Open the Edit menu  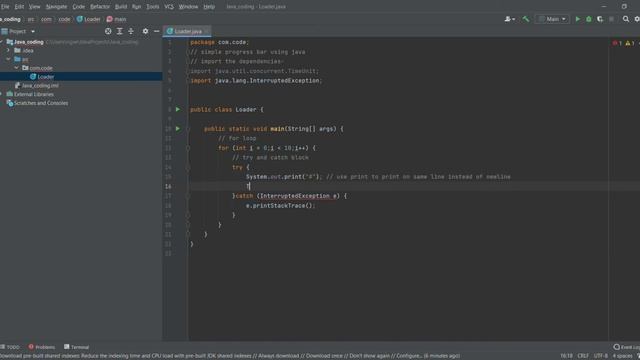(x=19, y=7)
